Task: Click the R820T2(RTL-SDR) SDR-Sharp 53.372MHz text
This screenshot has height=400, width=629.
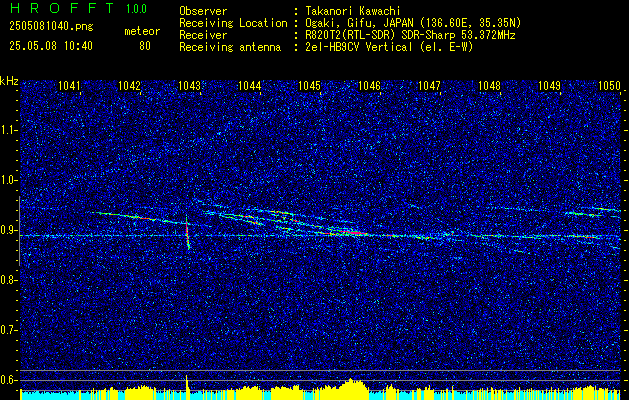Action: (409, 35)
